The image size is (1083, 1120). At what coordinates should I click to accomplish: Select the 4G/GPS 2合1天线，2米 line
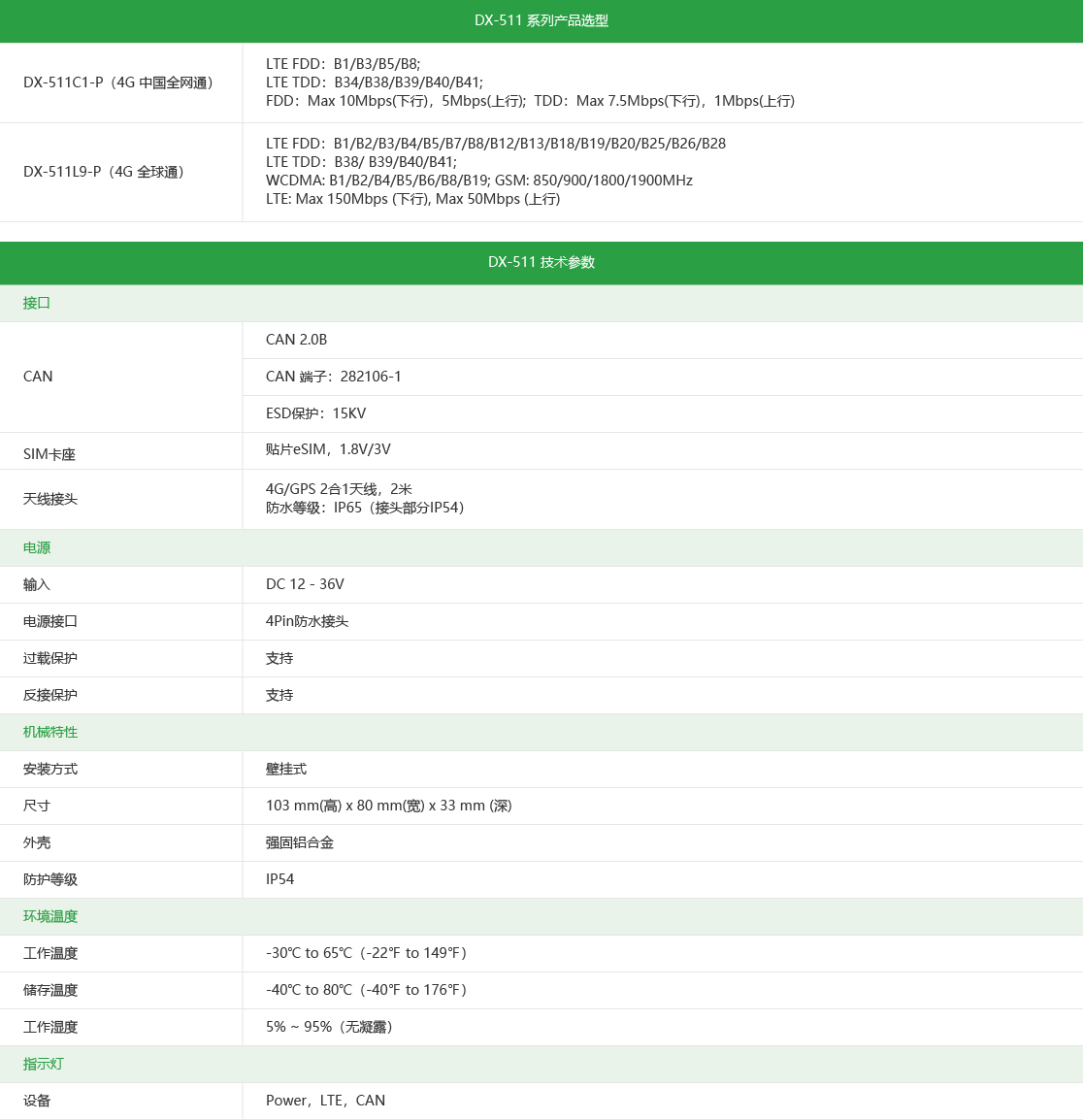(x=339, y=488)
